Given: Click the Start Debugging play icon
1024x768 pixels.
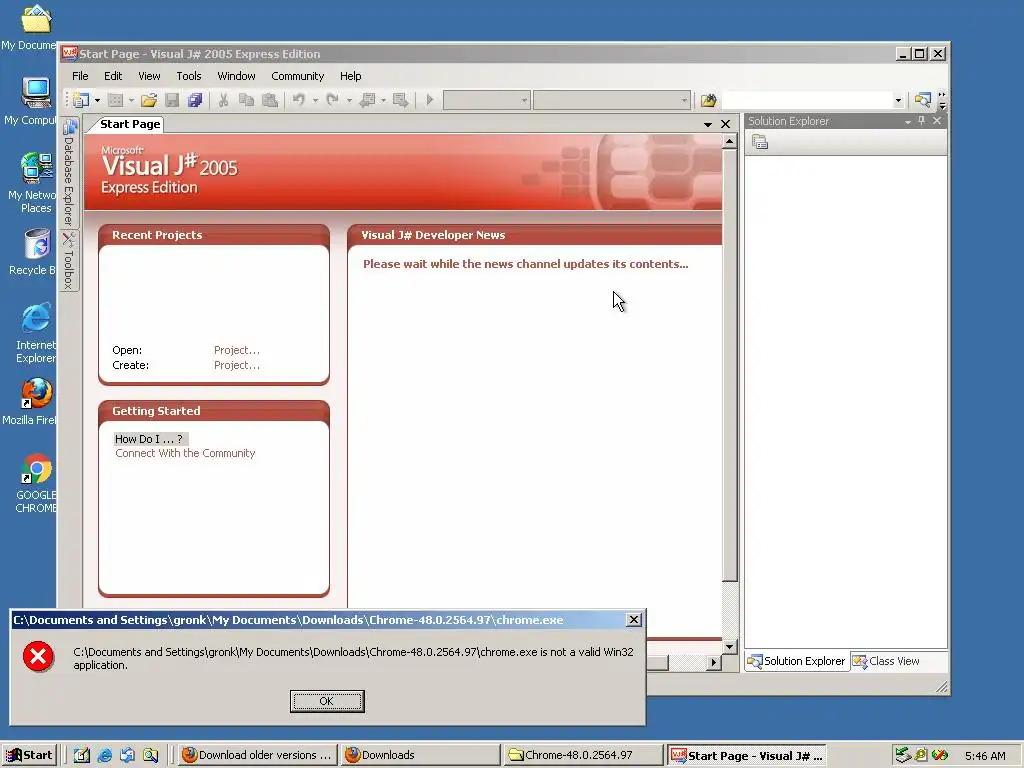Looking at the screenshot, I should click(x=430, y=100).
